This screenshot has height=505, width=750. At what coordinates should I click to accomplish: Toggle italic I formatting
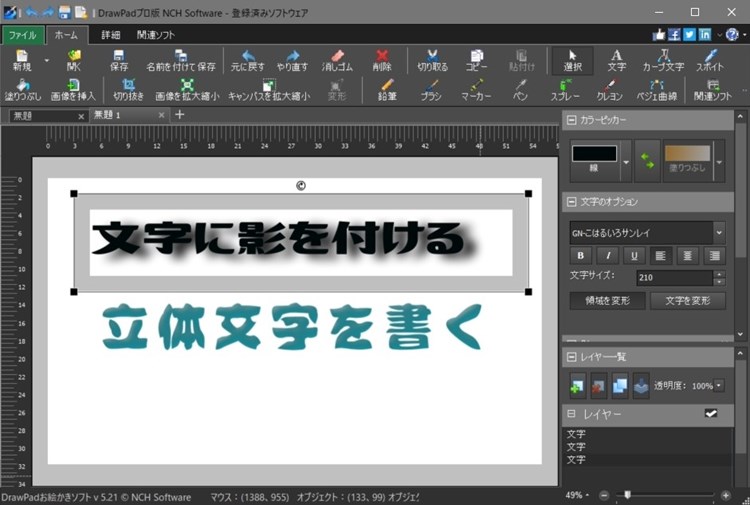(608, 256)
